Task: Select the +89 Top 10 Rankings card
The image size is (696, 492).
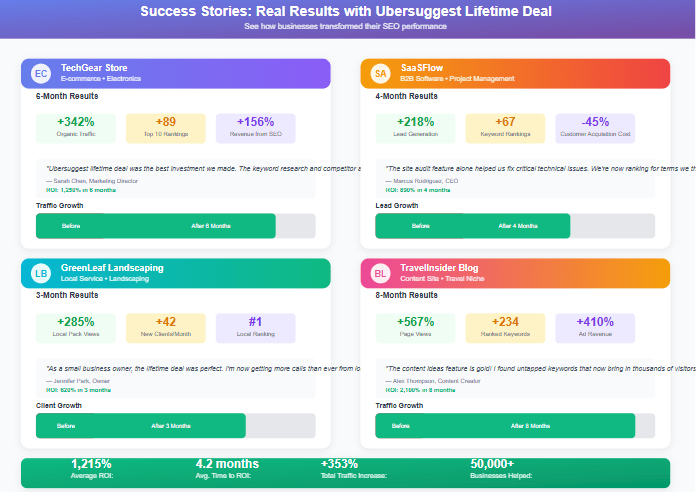Action: pos(166,128)
